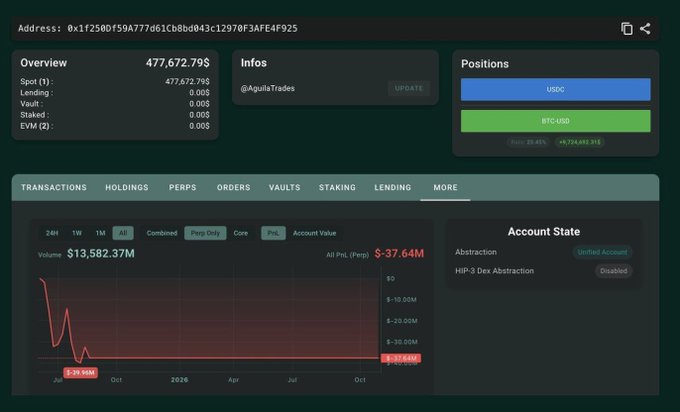Click the Disabled HIP-3 Dex Abstraction badge
The height and width of the screenshot is (412, 680).
tap(613, 271)
